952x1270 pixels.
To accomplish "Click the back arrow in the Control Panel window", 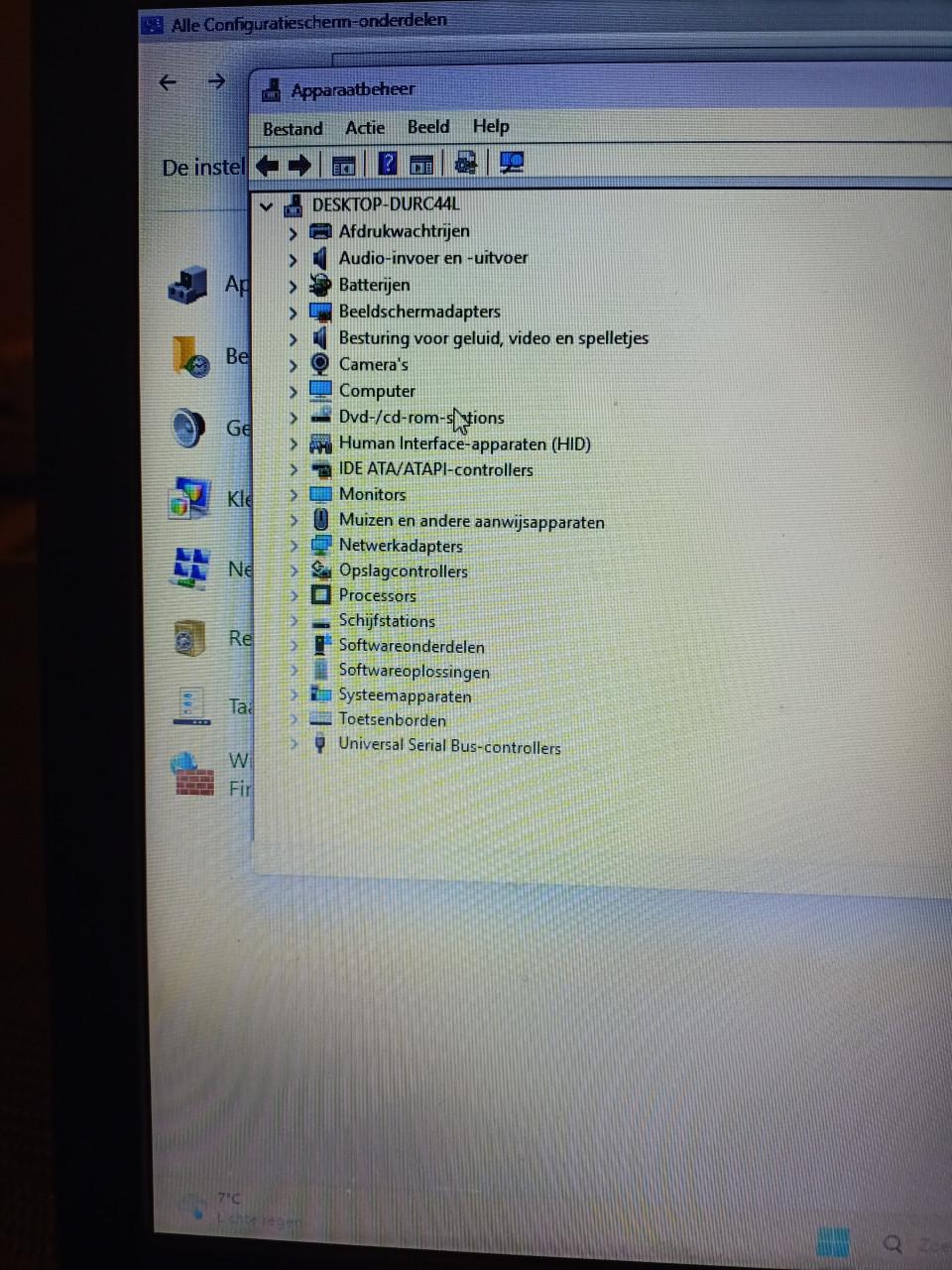I will [x=167, y=82].
